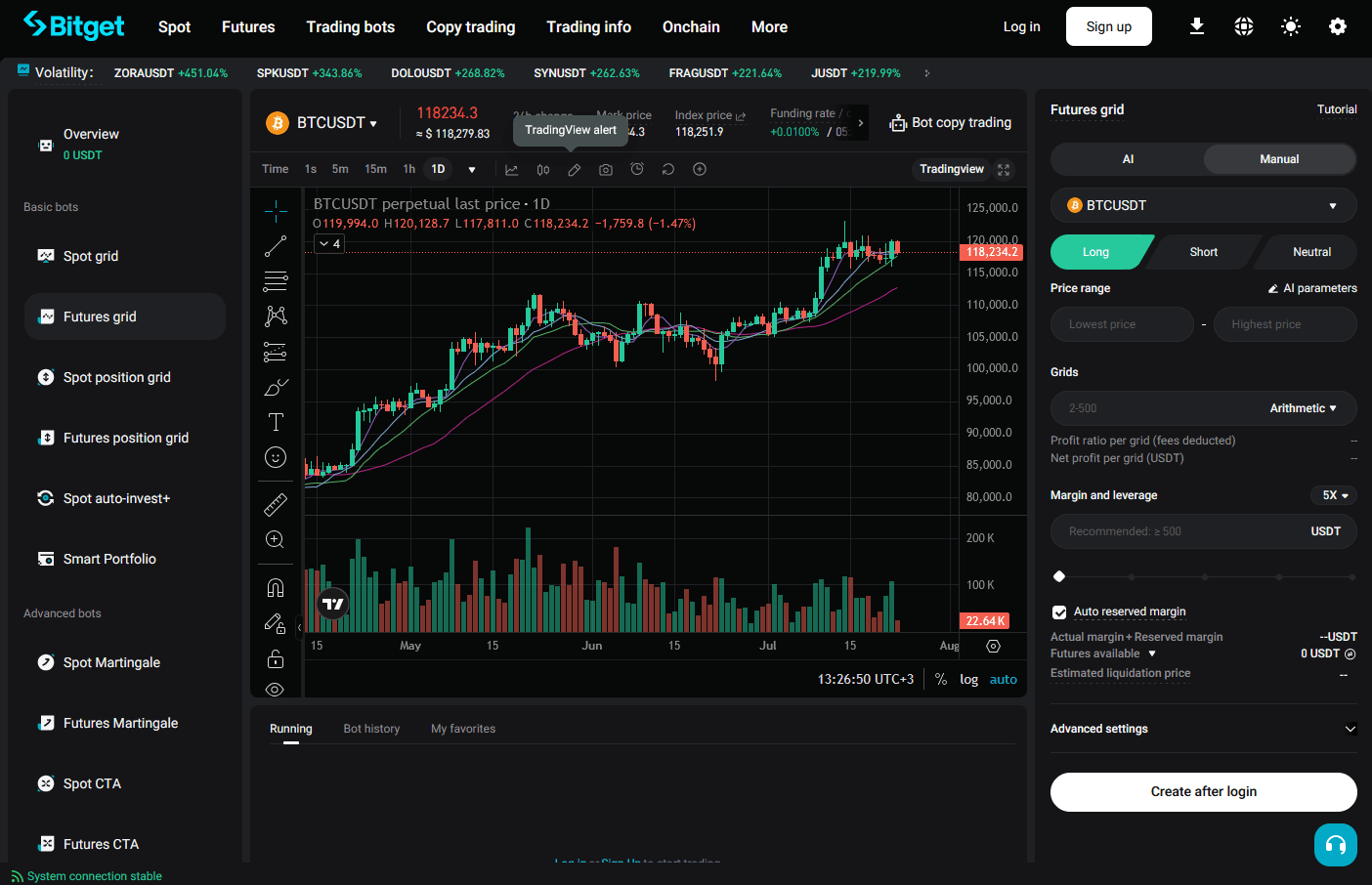The width and height of the screenshot is (1372, 885).
Task: Open the Tutorial link
Action: (1336, 109)
